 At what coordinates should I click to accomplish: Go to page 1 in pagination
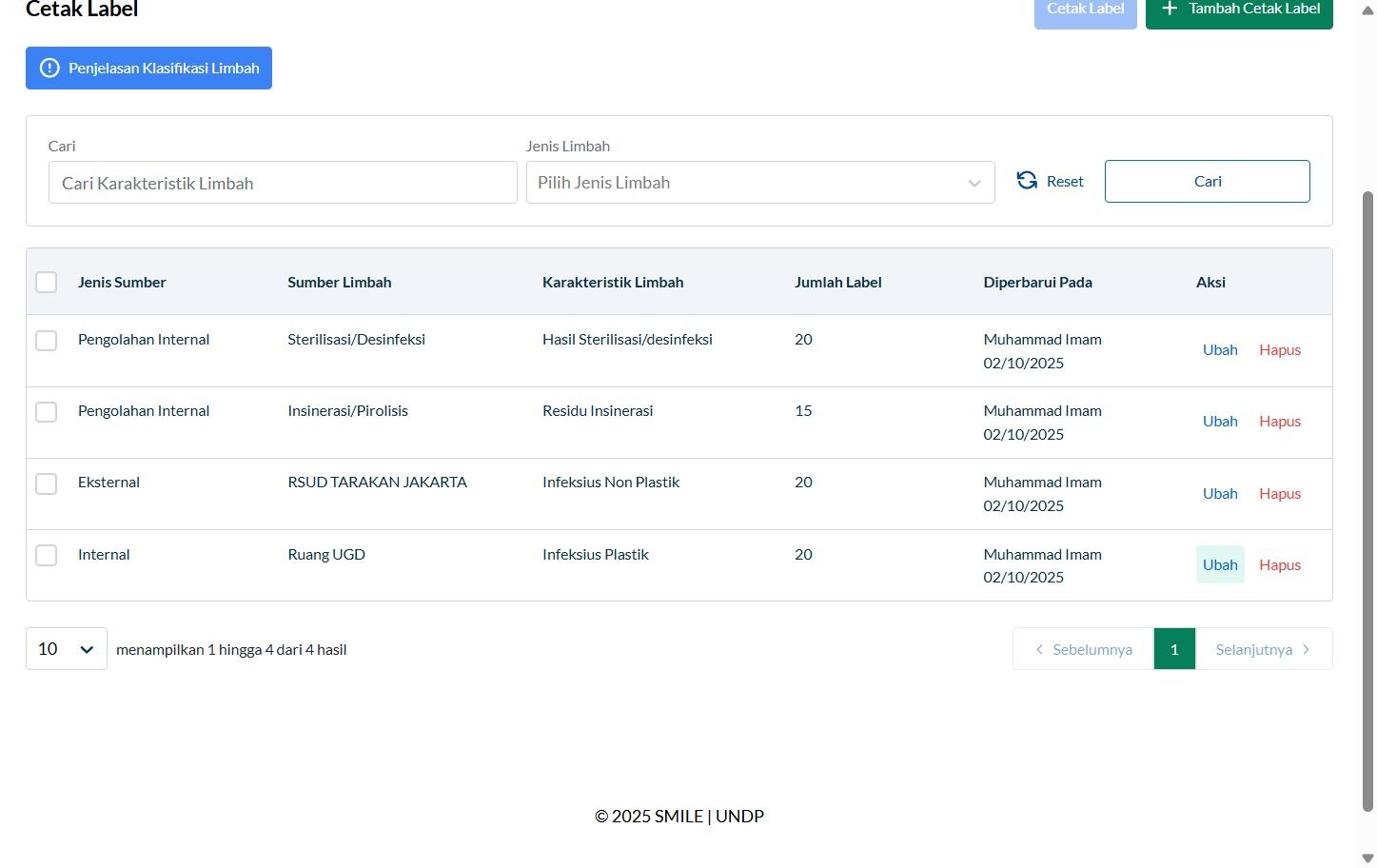[1174, 649]
